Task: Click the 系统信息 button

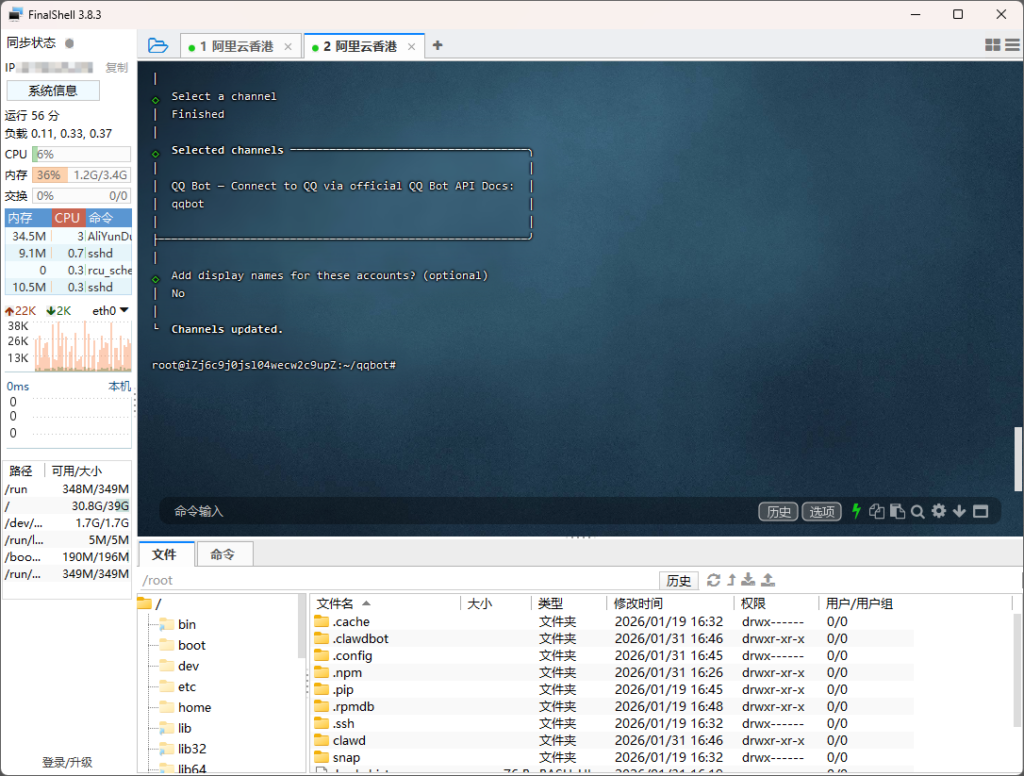Action: point(52,91)
